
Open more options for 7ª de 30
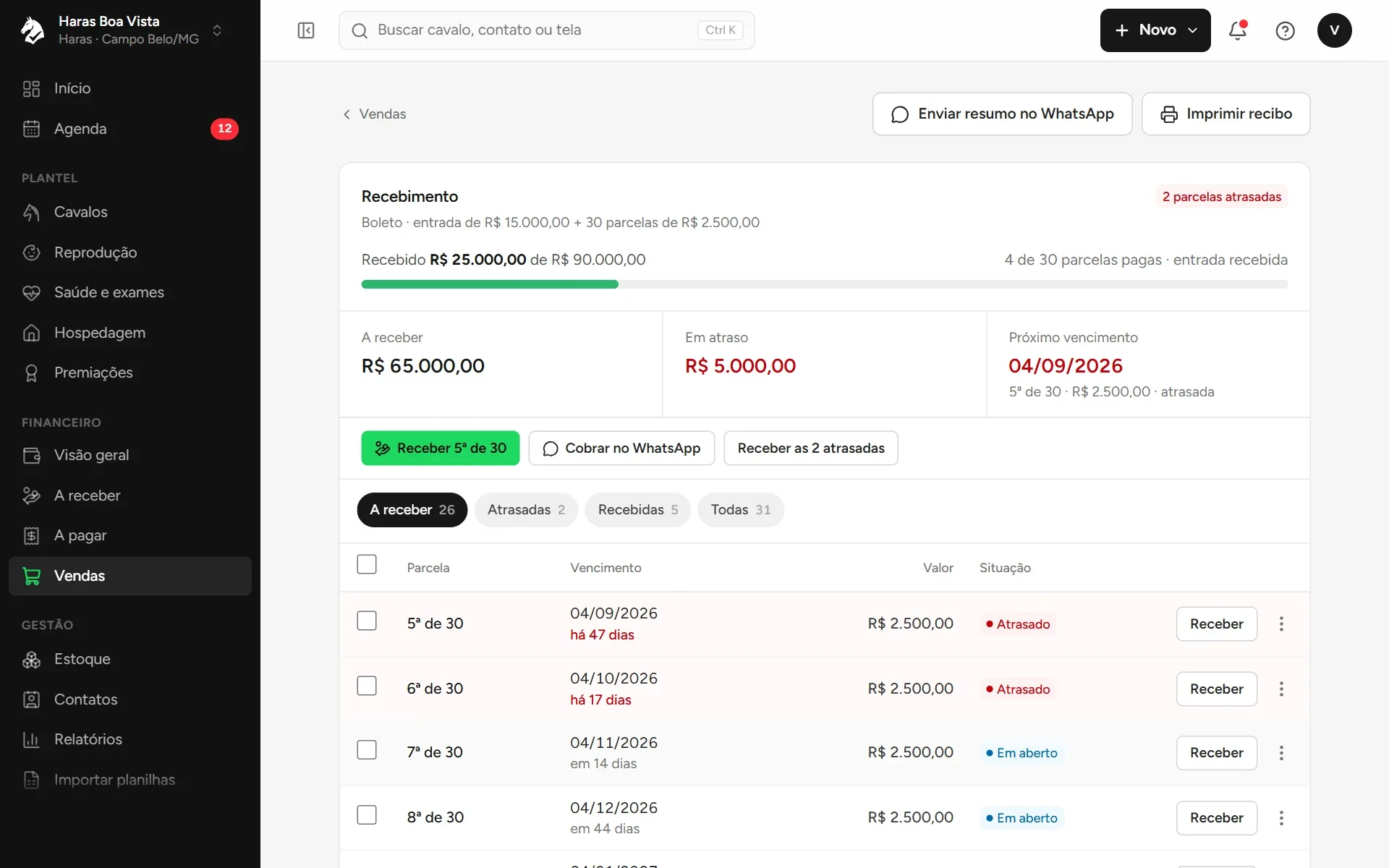click(x=1281, y=753)
